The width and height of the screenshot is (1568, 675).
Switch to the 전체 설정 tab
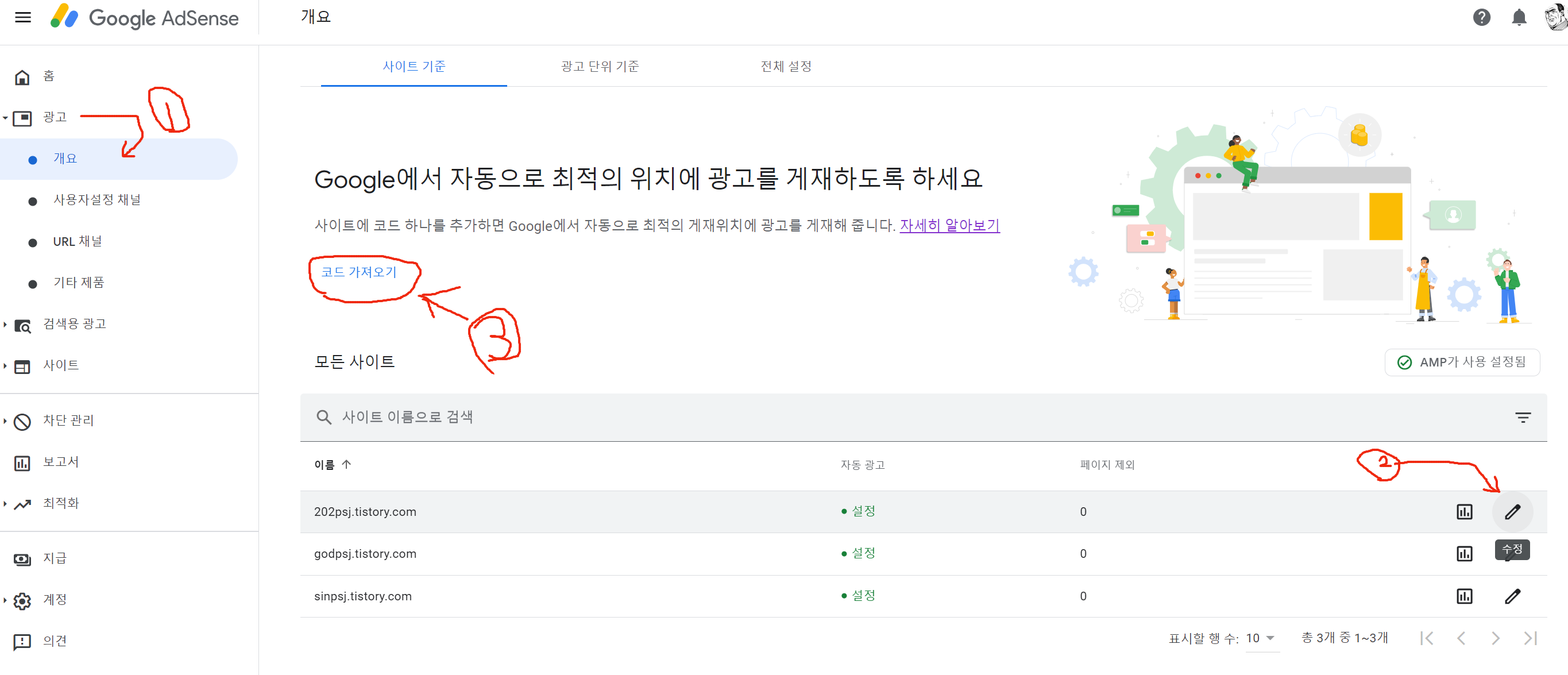tap(786, 66)
